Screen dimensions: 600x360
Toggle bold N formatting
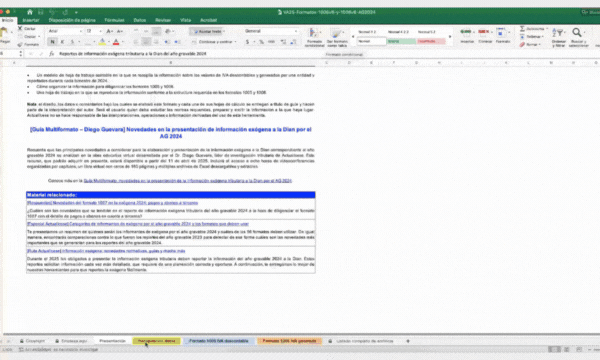point(52,42)
